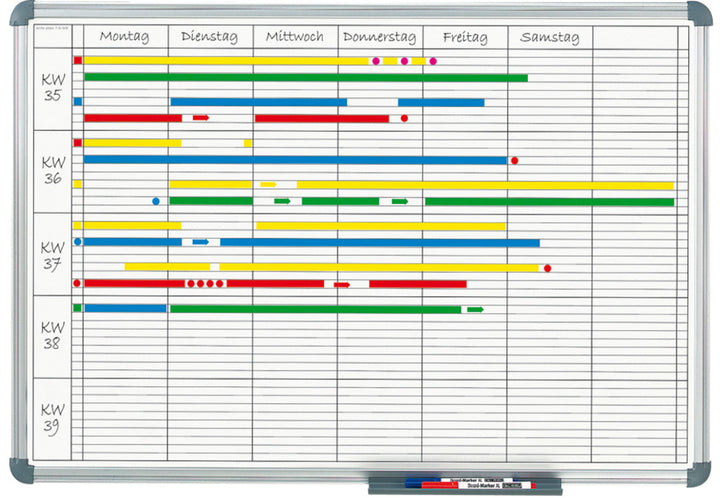Click the Mittwoch column header
The width and height of the screenshot is (720, 498).
(x=294, y=36)
